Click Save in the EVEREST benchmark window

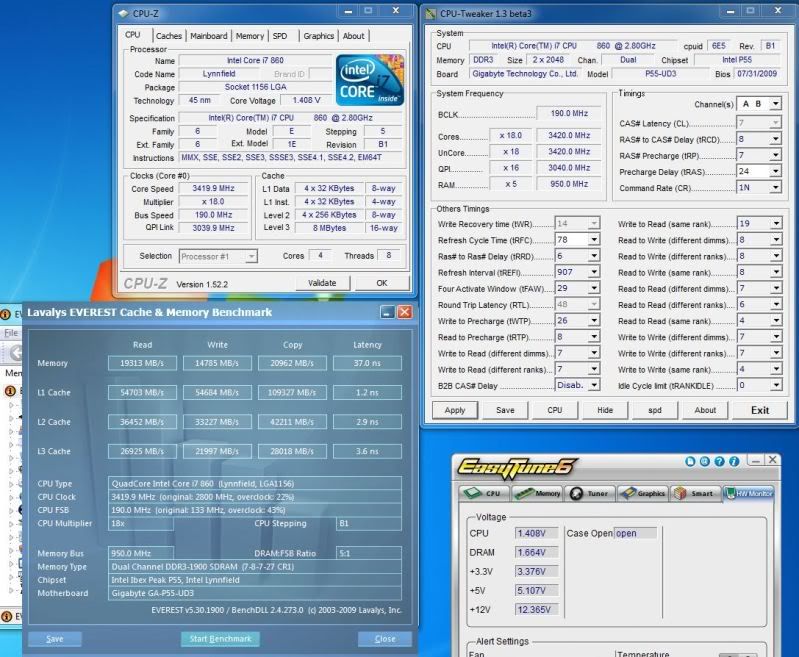(x=55, y=639)
